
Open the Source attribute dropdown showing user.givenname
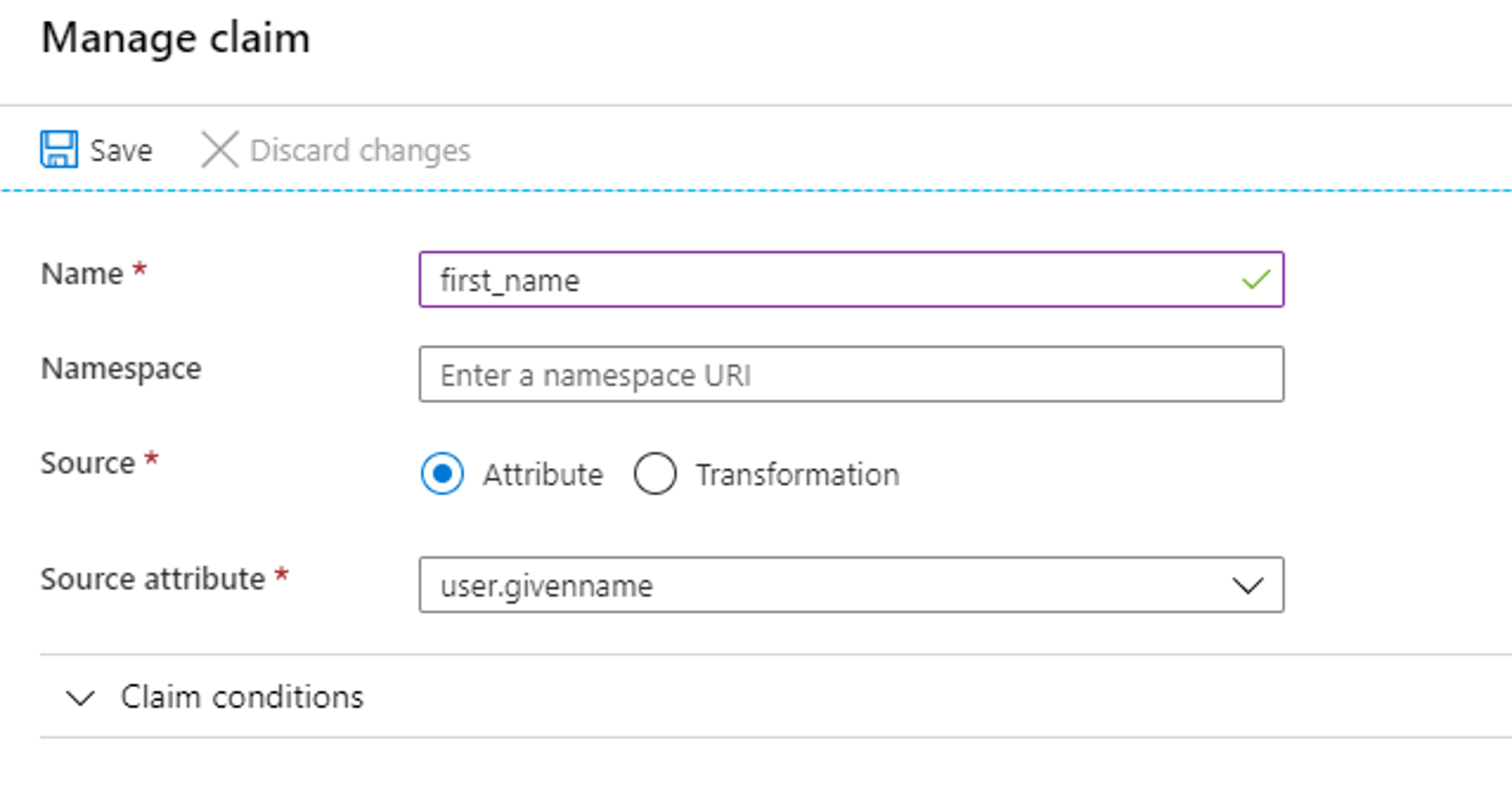click(x=852, y=585)
